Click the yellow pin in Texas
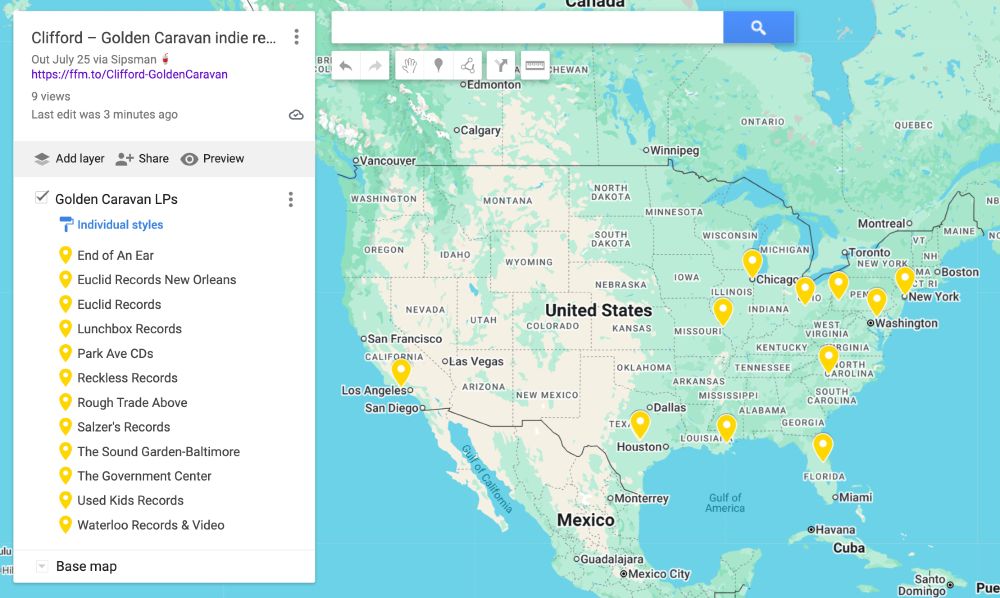 640,424
